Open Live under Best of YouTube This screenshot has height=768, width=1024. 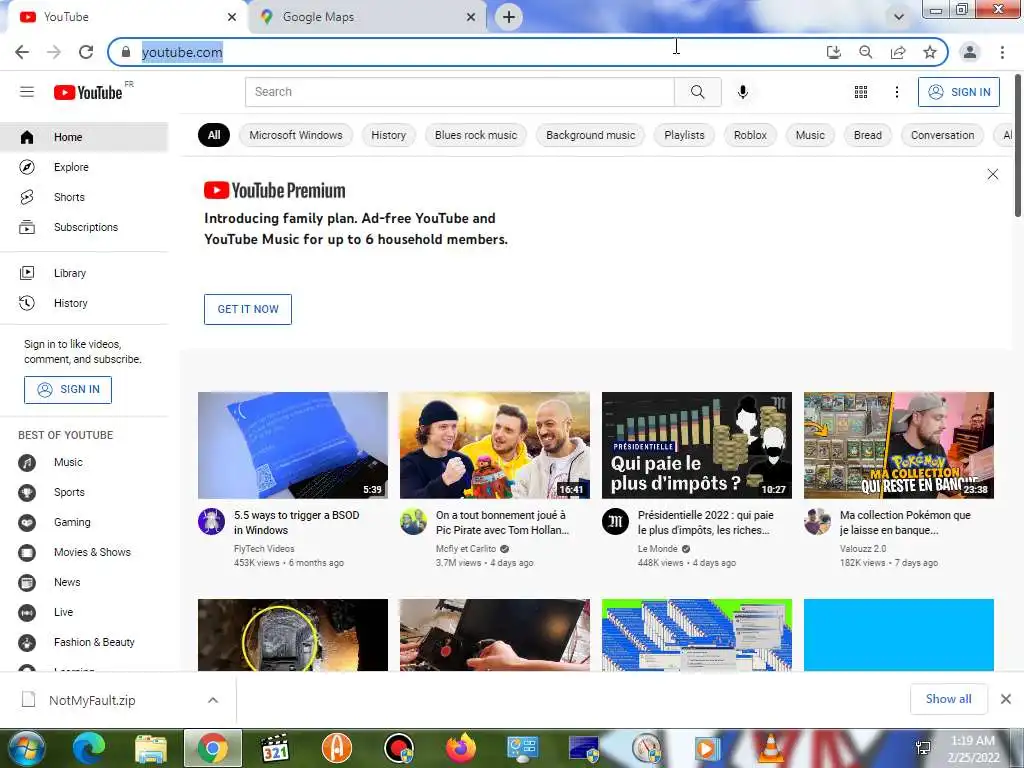coord(84,613)
